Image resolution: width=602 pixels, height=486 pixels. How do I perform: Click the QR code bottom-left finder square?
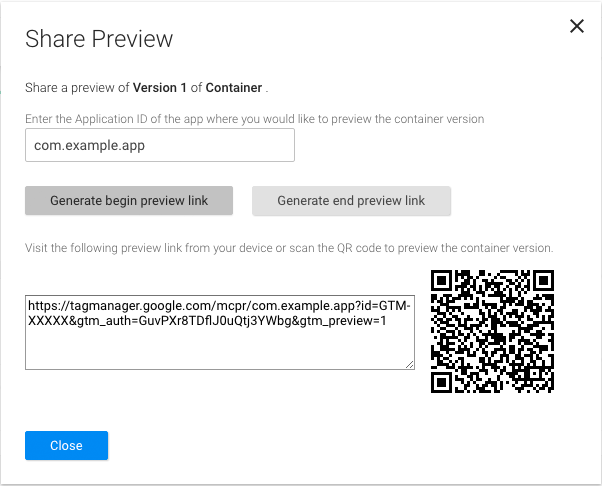pyautogui.click(x=442, y=382)
